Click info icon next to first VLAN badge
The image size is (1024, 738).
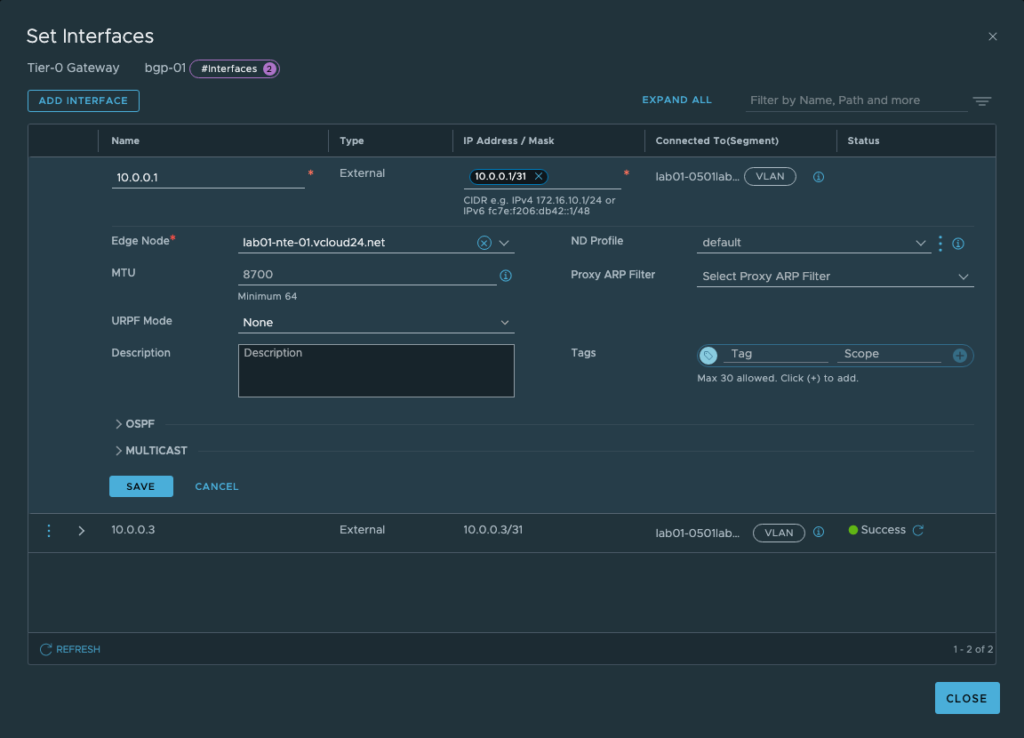click(818, 177)
